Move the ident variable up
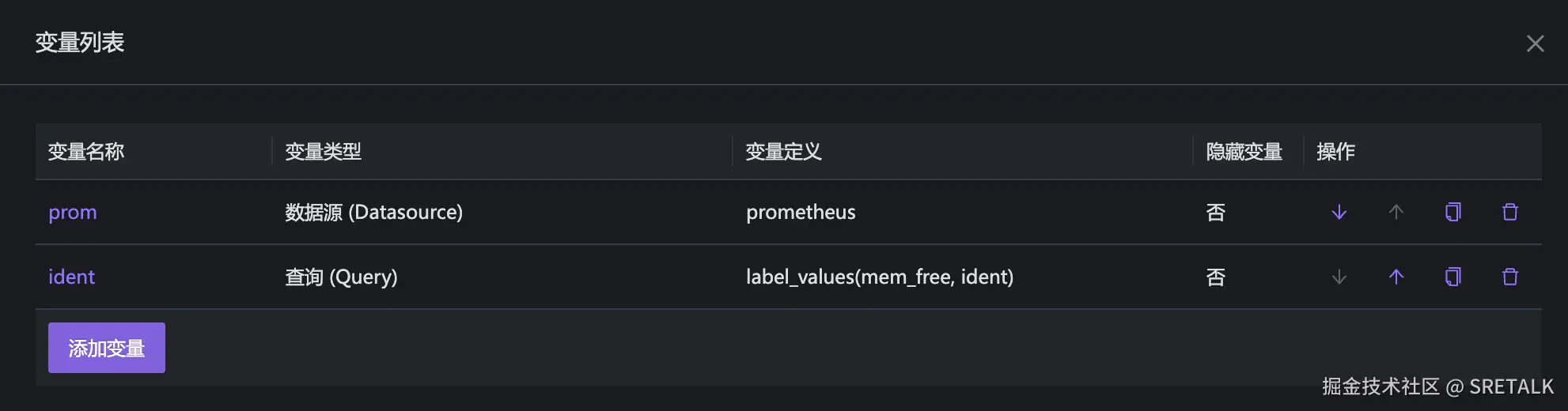Viewport: 1568px width, 411px height. [x=1396, y=277]
